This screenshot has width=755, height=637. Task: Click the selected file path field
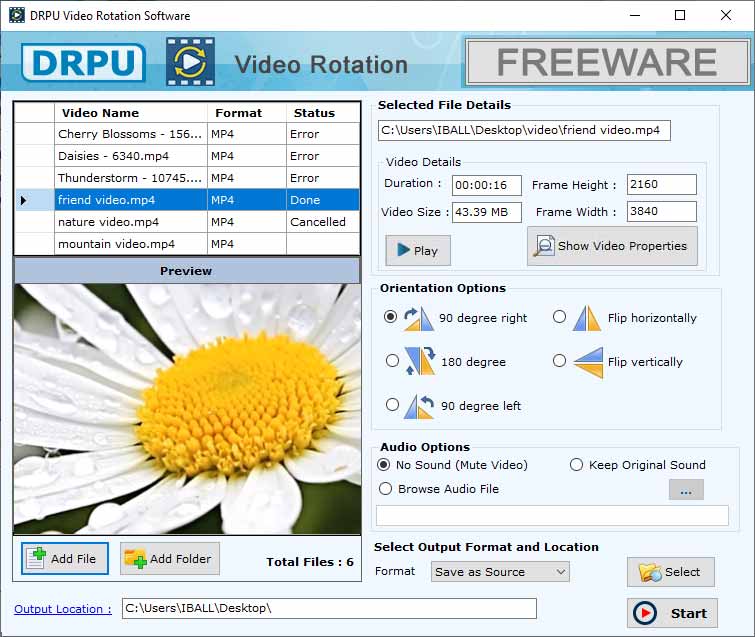524,130
